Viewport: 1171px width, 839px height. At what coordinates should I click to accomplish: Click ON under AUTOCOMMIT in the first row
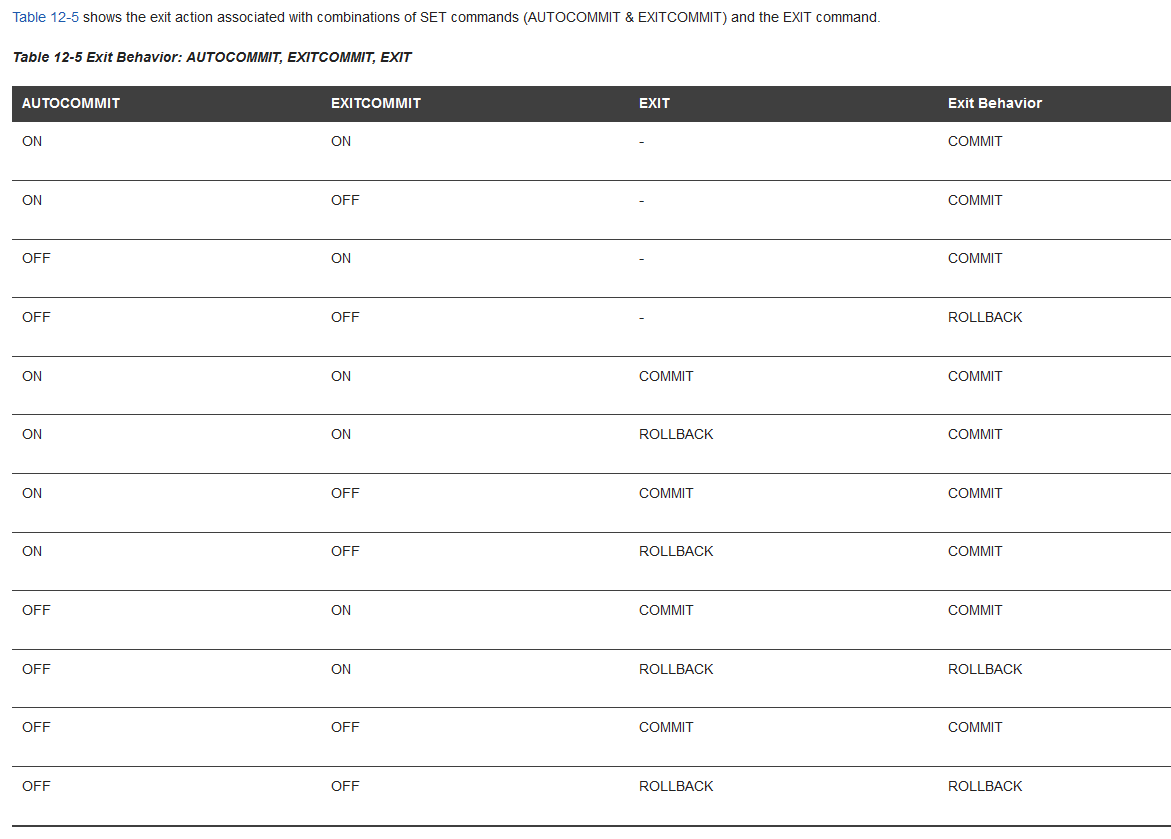pyautogui.click(x=32, y=141)
